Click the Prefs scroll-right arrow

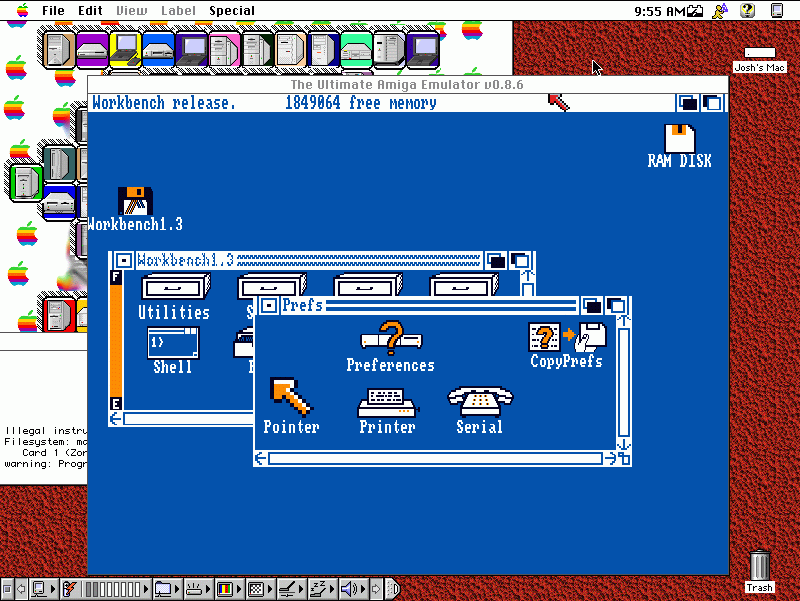(610, 459)
